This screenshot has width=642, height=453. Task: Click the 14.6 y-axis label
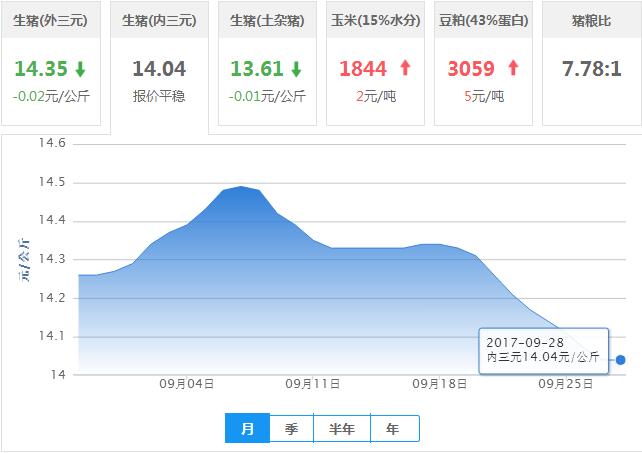52,143
